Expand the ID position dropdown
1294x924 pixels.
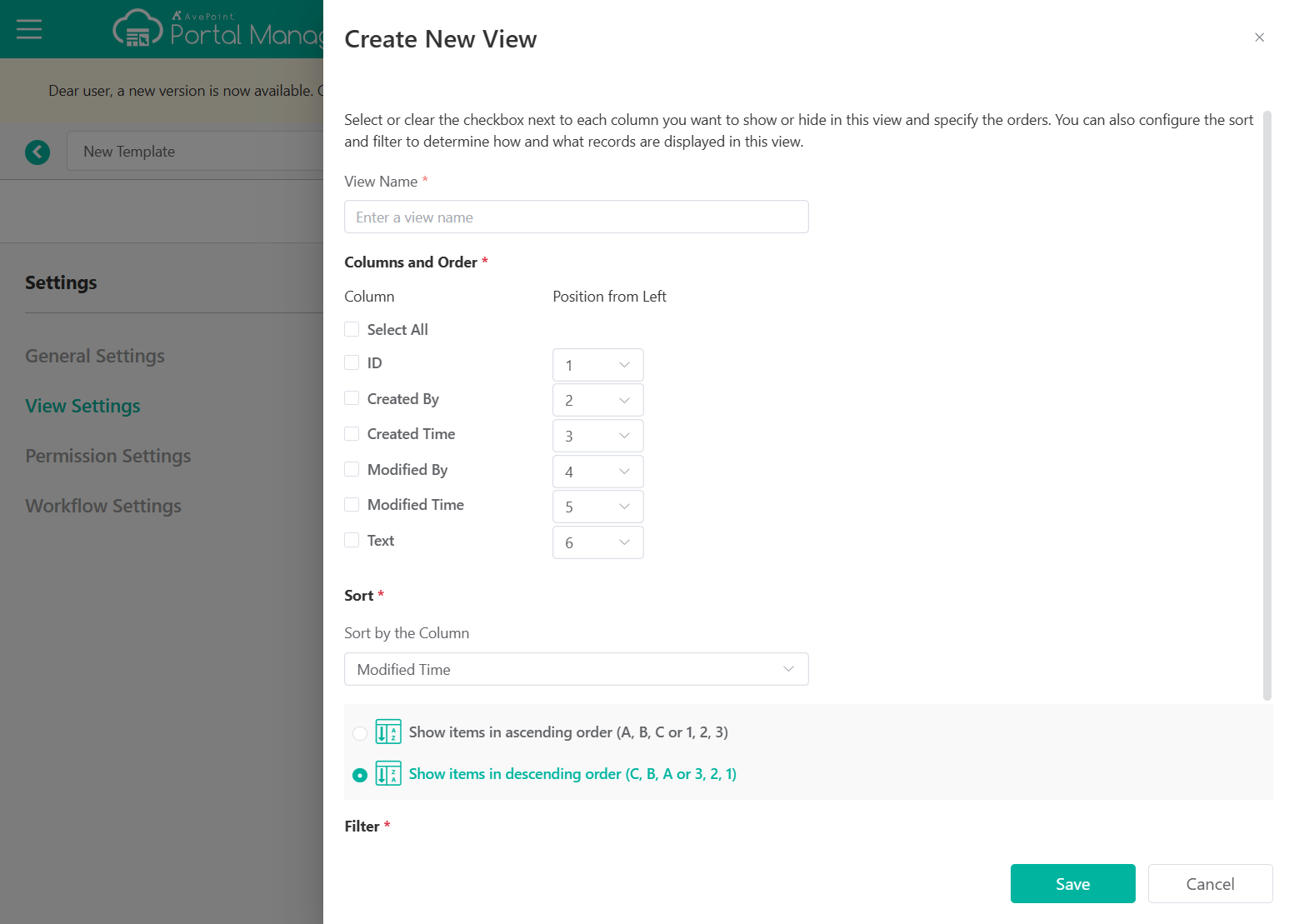[597, 365]
